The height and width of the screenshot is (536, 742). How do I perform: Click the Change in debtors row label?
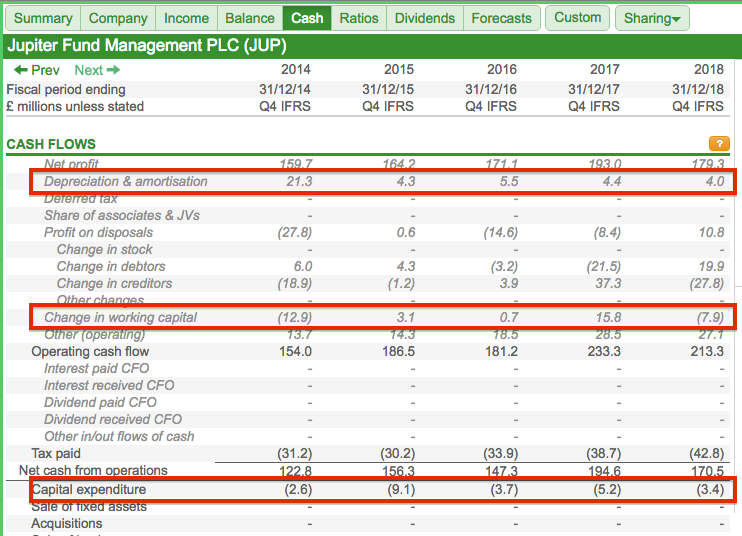point(111,267)
